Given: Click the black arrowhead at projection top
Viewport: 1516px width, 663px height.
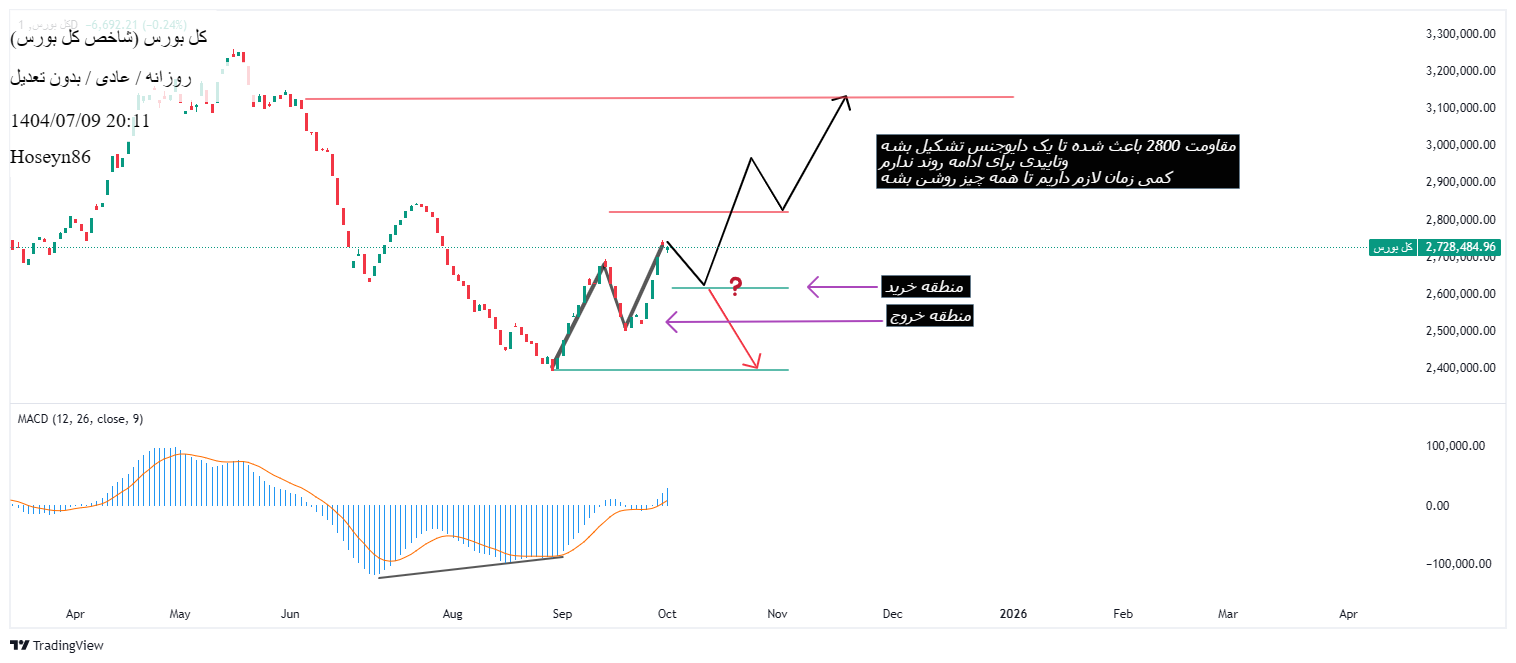Looking at the screenshot, I should [845, 98].
